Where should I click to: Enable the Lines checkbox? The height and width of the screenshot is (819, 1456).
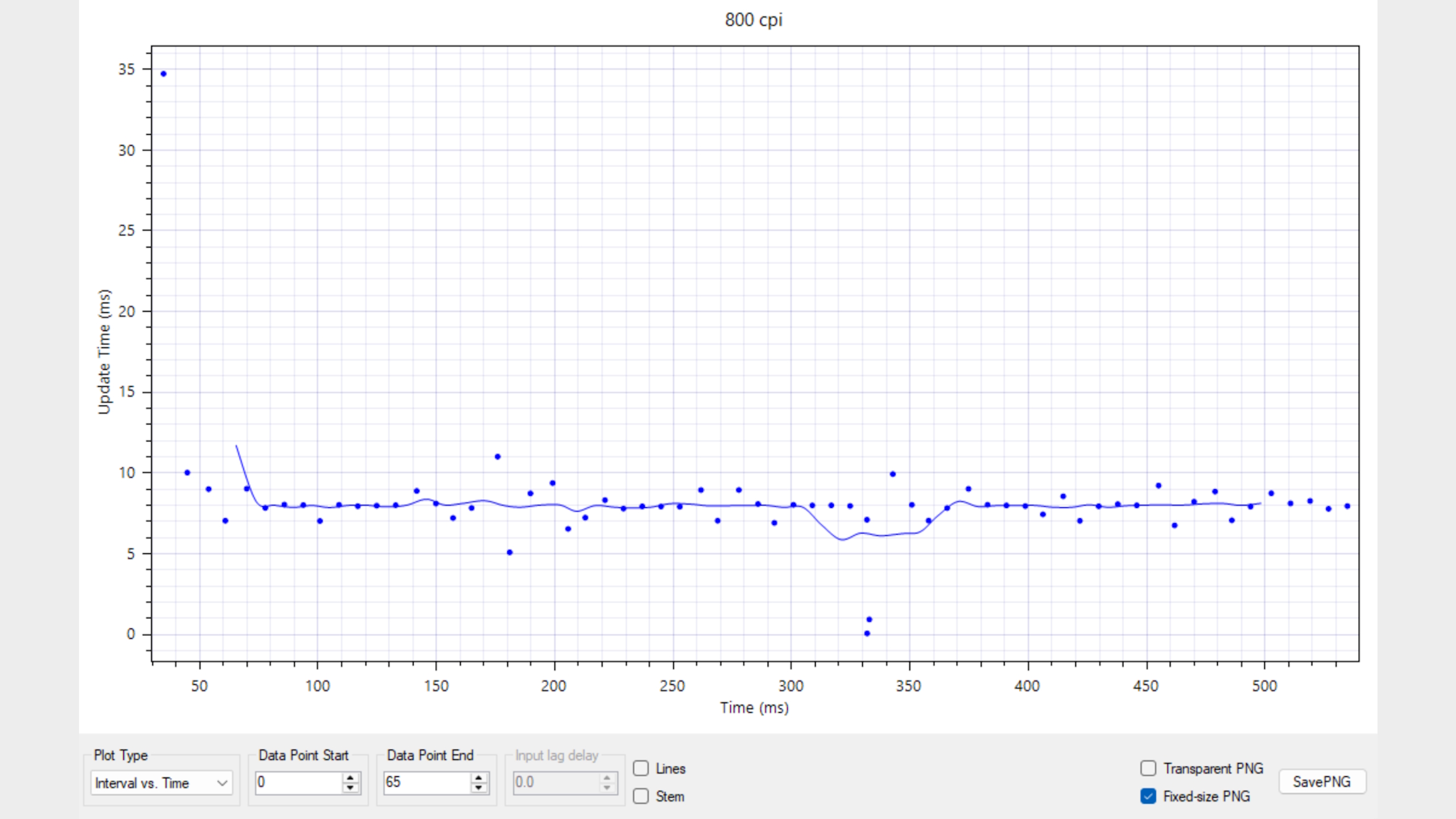pyautogui.click(x=642, y=768)
